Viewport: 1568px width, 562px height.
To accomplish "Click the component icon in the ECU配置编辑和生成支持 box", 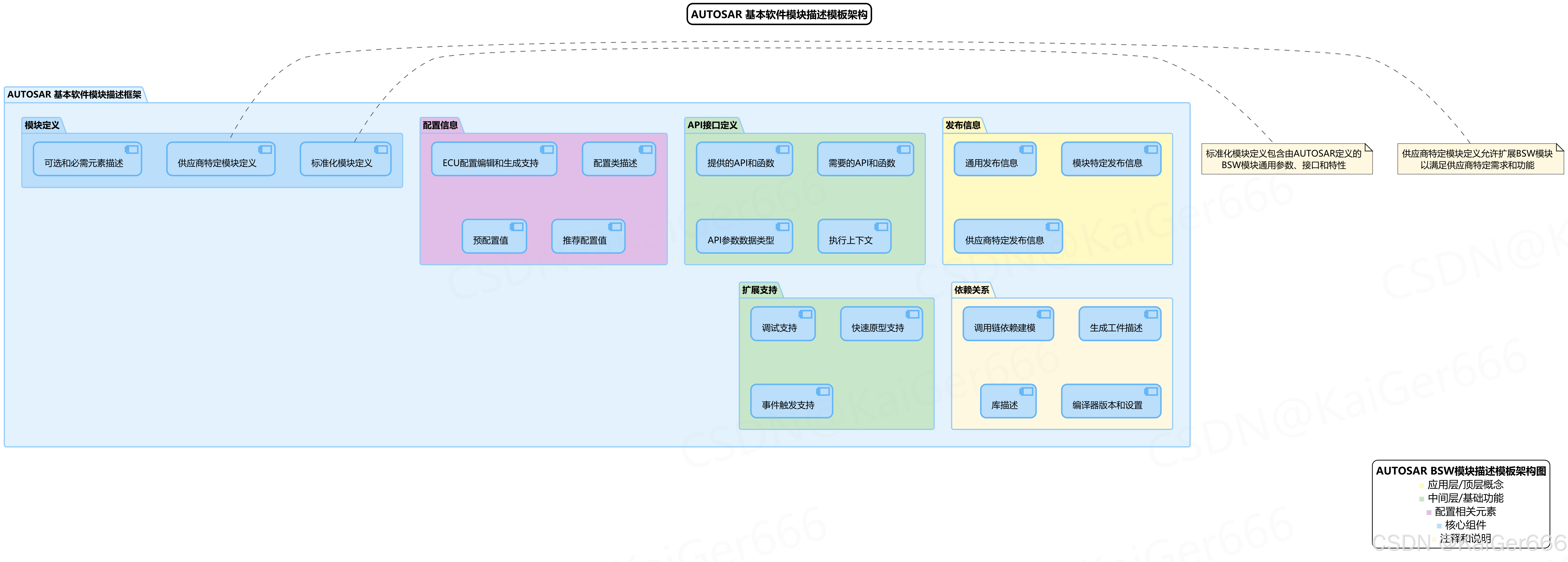I will click(x=547, y=150).
